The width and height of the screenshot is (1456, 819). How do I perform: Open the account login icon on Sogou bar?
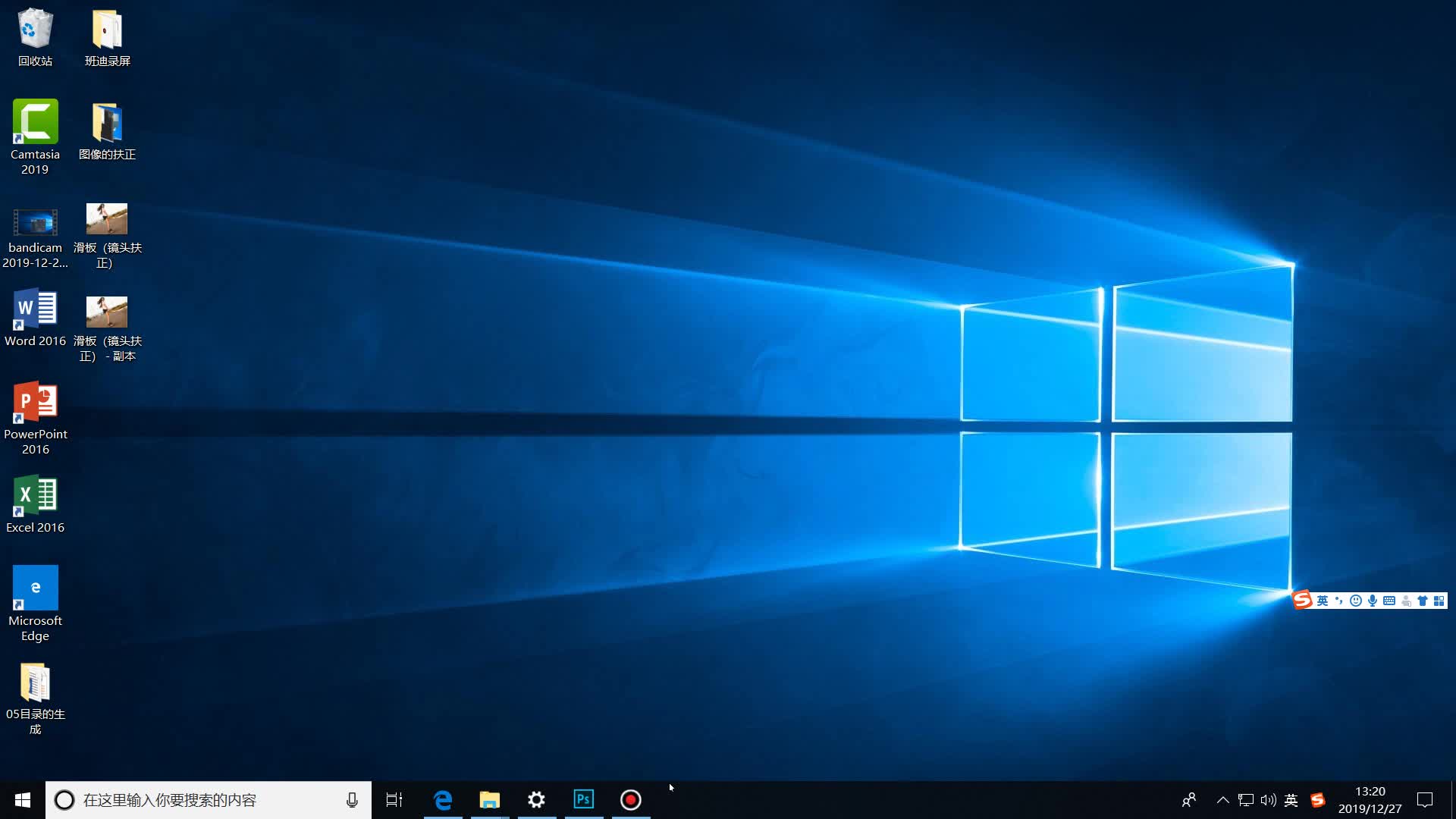coord(1406,601)
